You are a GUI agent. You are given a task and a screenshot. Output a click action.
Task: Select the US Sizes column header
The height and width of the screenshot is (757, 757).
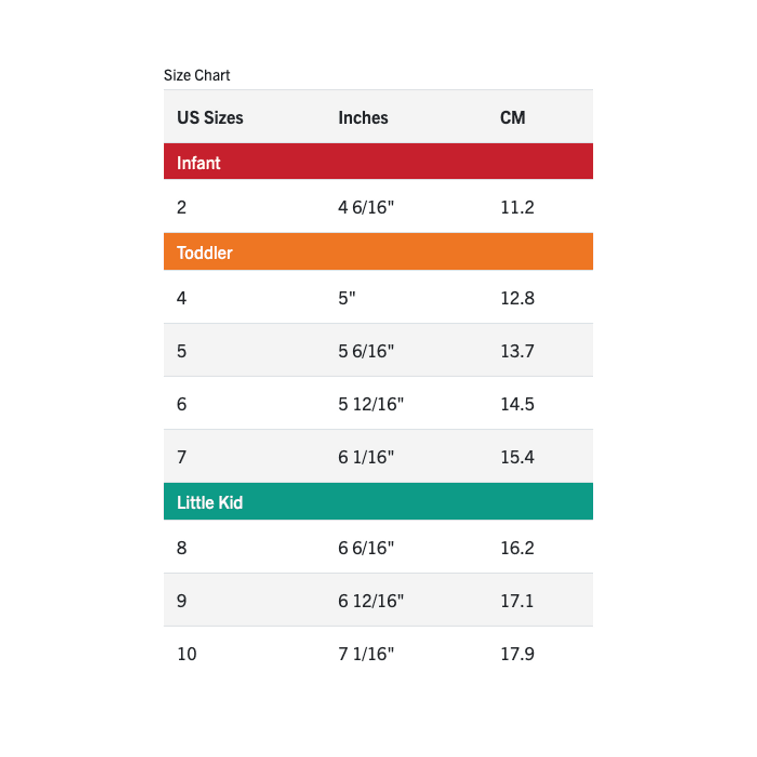point(210,118)
